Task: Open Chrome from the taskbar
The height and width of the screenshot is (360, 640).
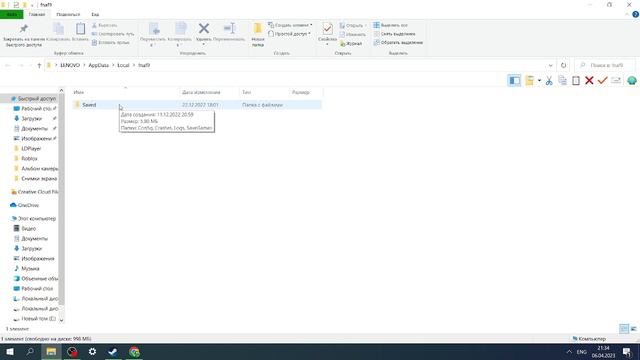Action: tap(134, 351)
